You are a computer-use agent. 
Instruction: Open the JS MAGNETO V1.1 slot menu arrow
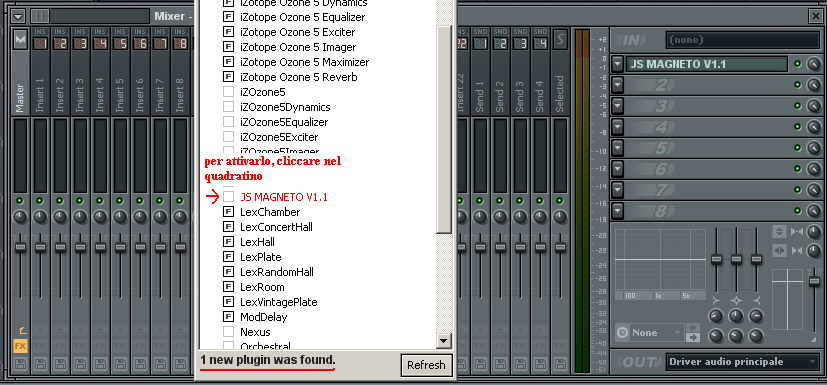pos(618,64)
